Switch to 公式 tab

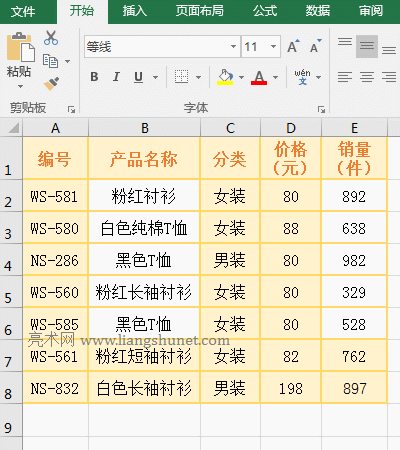click(x=265, y=11)
